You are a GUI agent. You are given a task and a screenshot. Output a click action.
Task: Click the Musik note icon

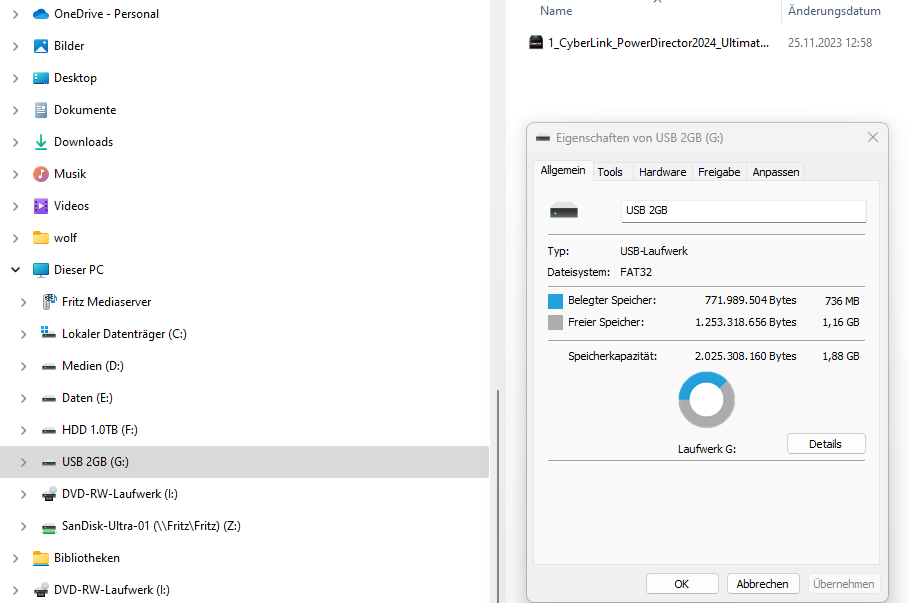coord(41,174)
